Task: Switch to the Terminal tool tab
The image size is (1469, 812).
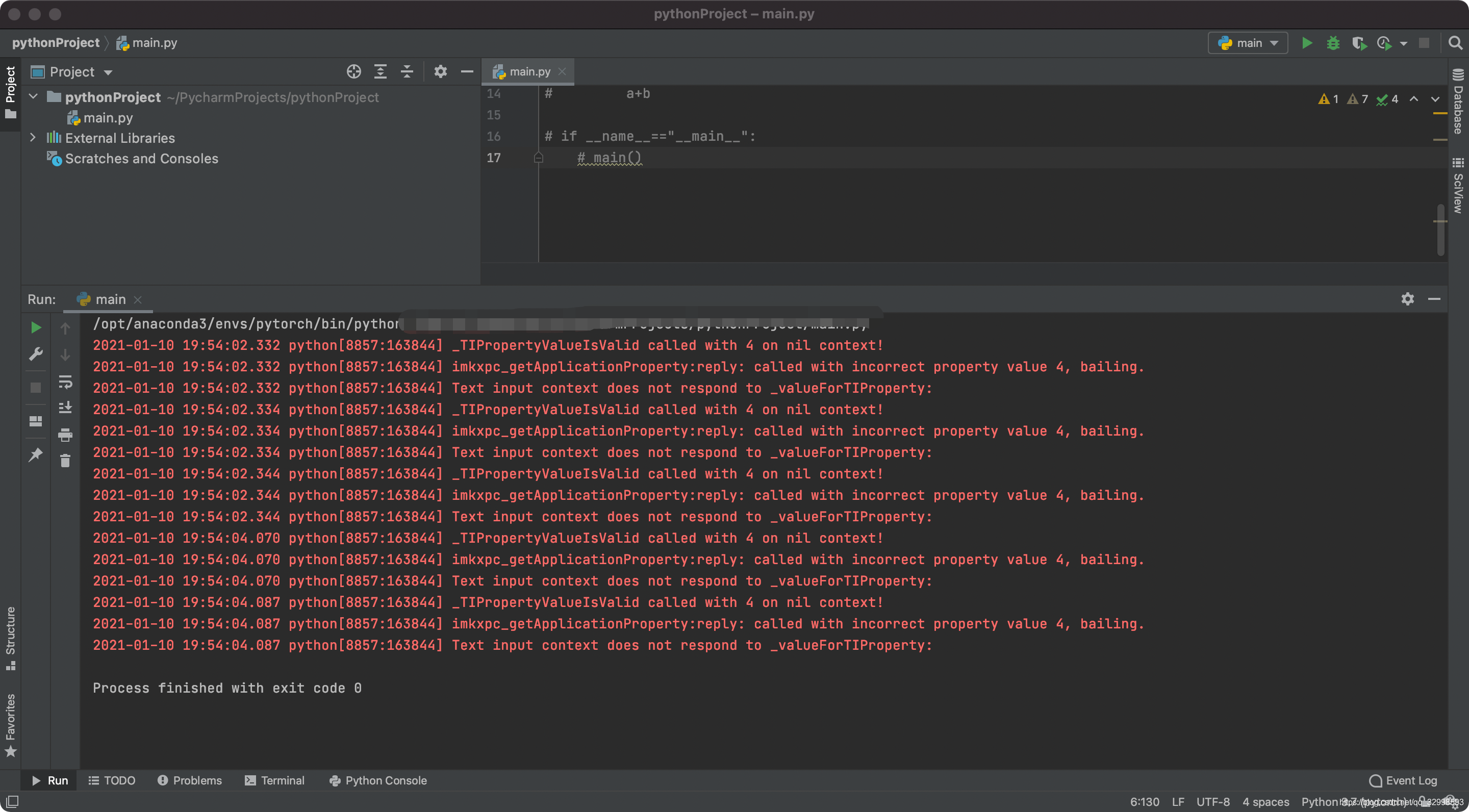Action: [x=275, y=780]
